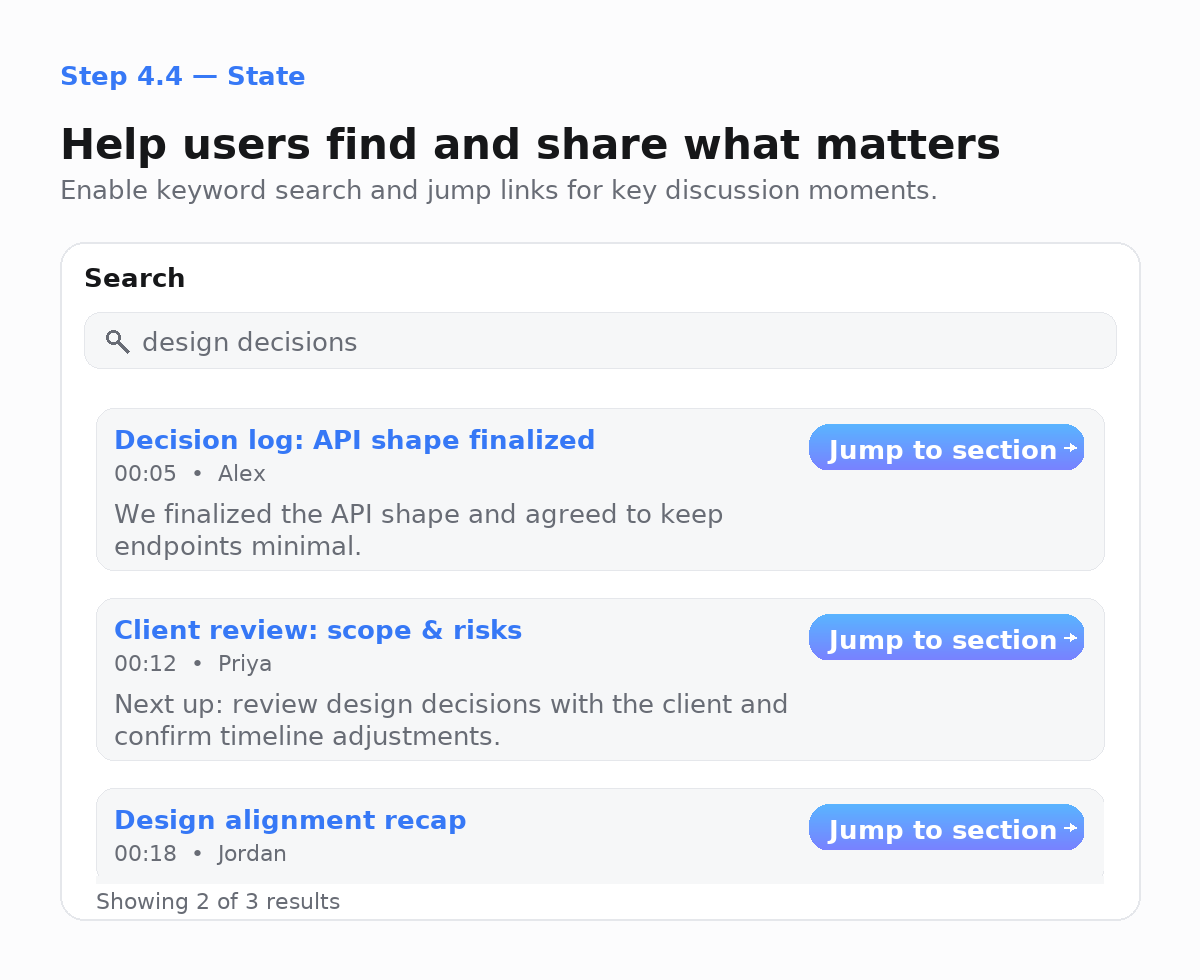The width and height of the screenshot is (1200, 980).
Task: Click the heading "Help users find and share what matters"
Action: (531, 144)
